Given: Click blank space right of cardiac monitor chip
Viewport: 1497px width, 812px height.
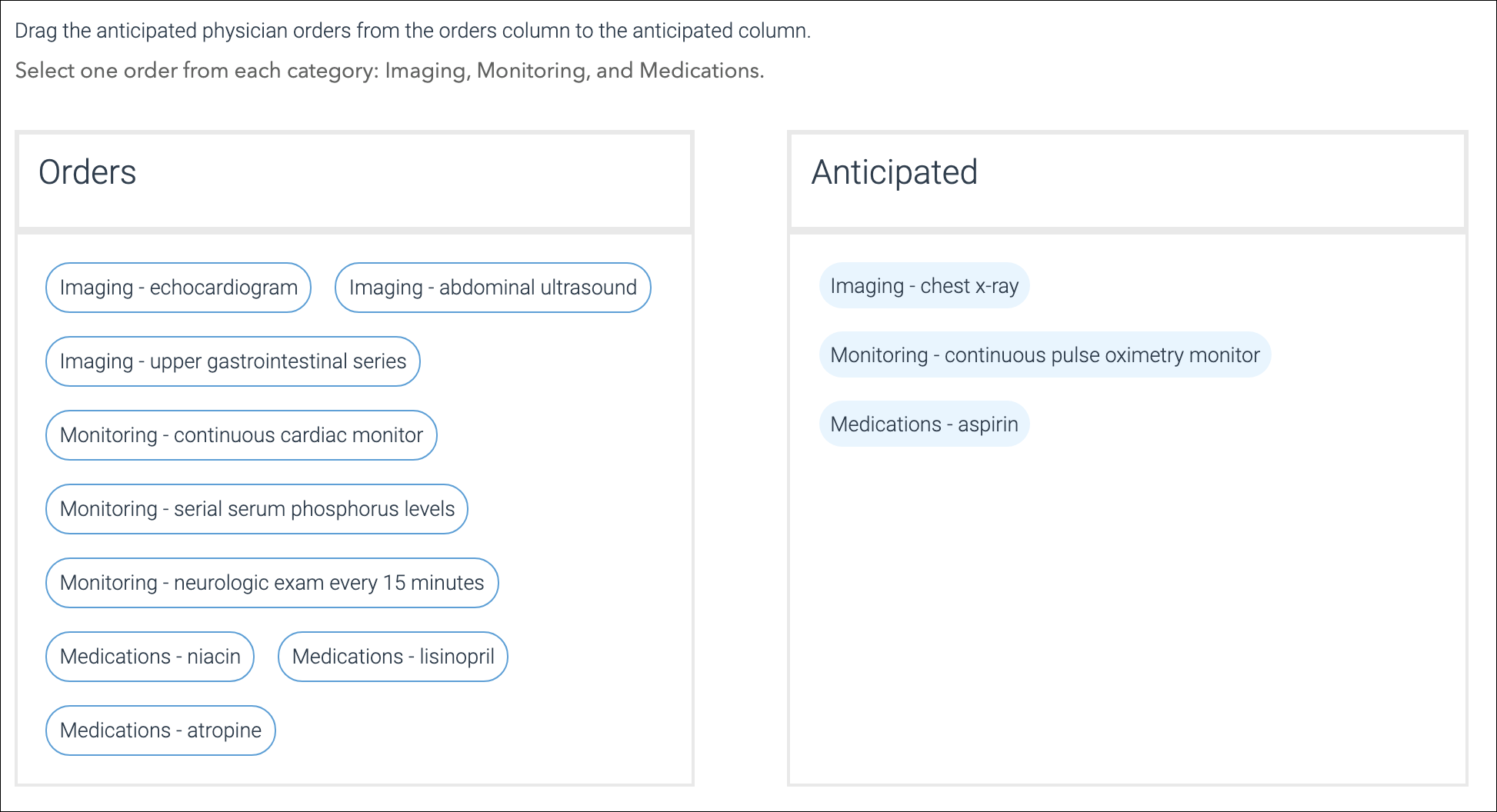Looking at the screenshot, I should (x=562, y=435).
